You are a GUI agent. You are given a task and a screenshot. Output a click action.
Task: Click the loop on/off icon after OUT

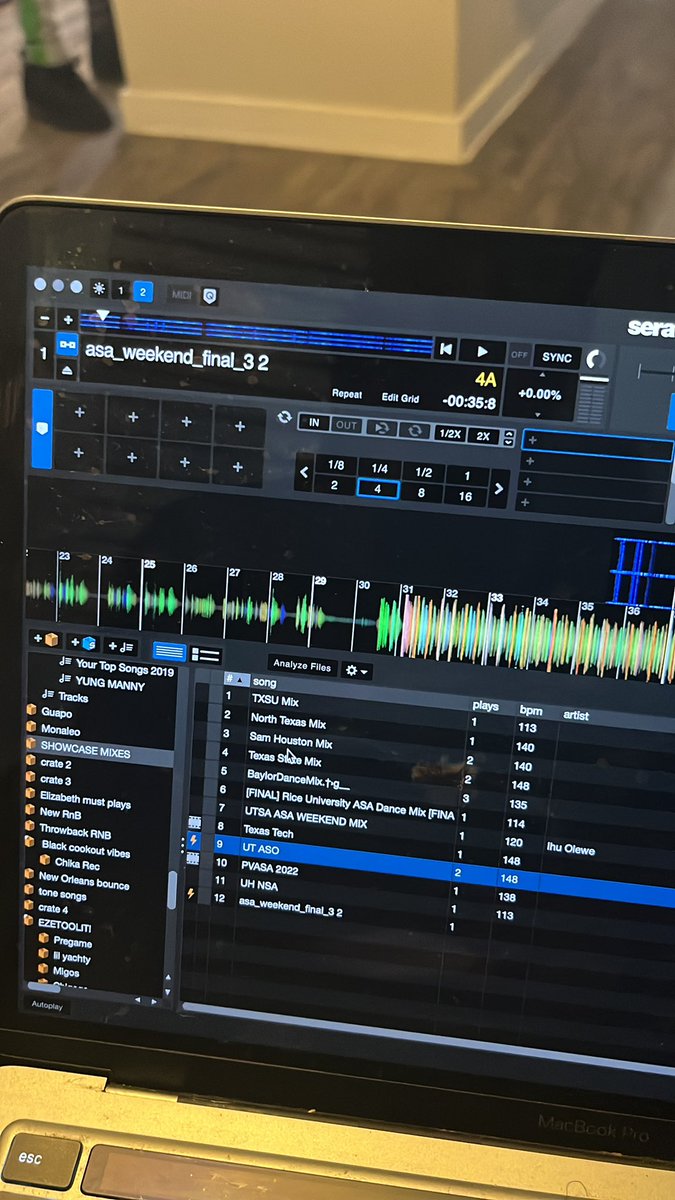point(380,428)
